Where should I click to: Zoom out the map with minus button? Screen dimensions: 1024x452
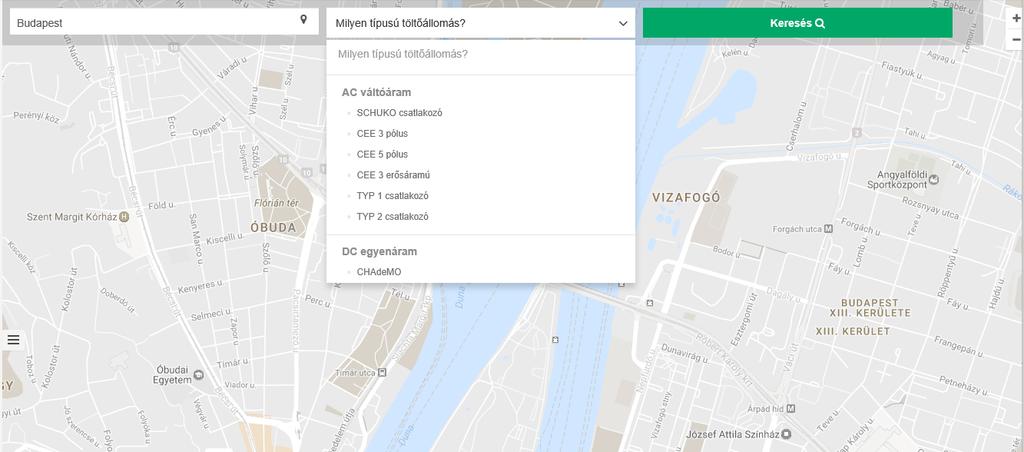click(x=1016, y=39)
